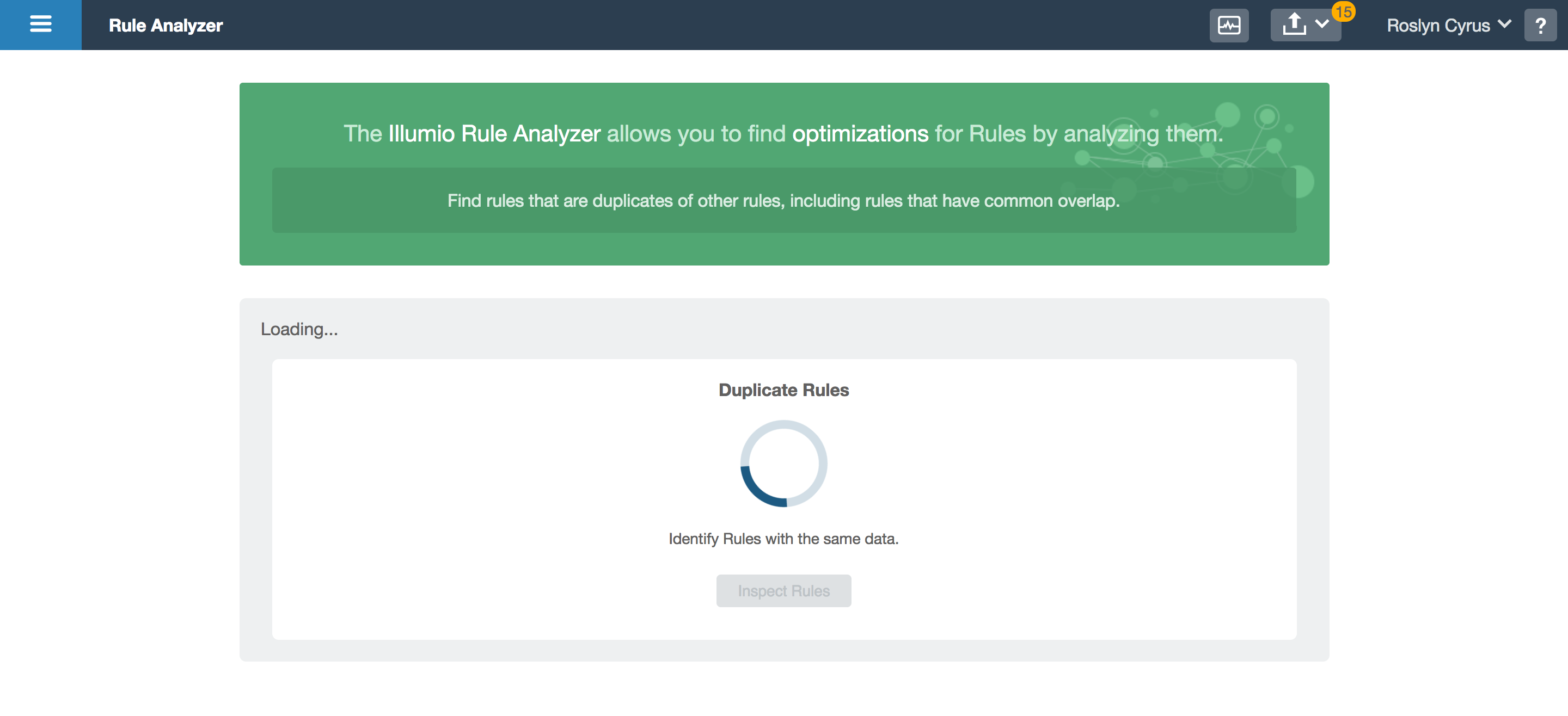
Task: Expand the Roslyn Cyrus user menu
Action: [x=1449, y=26]
